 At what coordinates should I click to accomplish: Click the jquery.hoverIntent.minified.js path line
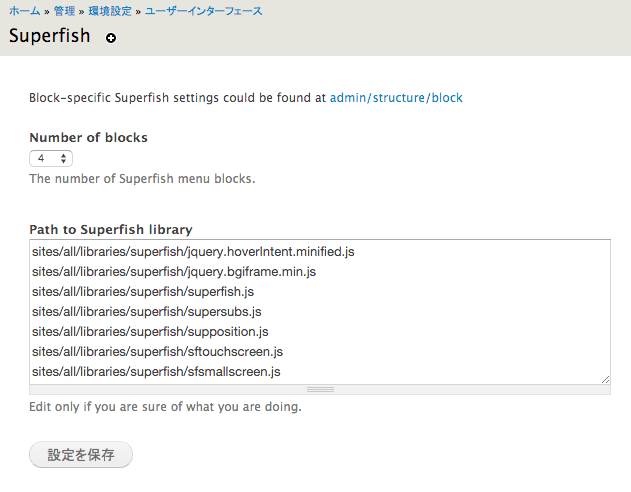click(193, 252)
